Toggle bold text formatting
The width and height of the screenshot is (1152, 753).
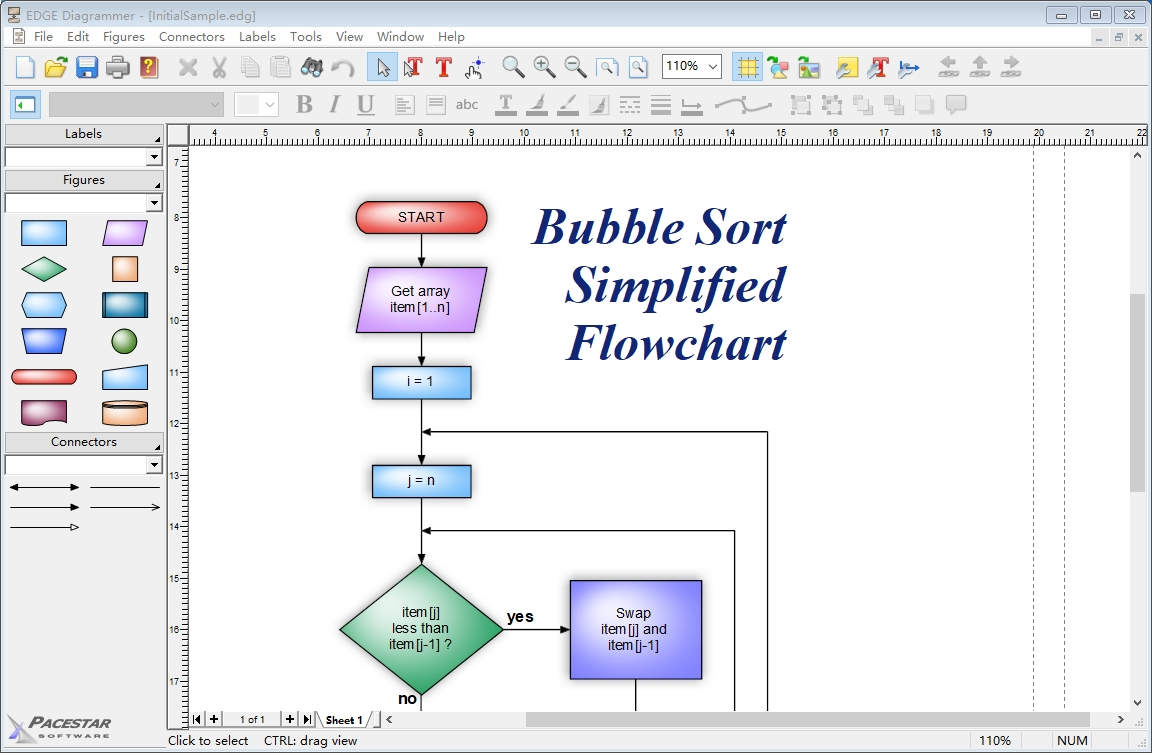(x=304, y=105)
